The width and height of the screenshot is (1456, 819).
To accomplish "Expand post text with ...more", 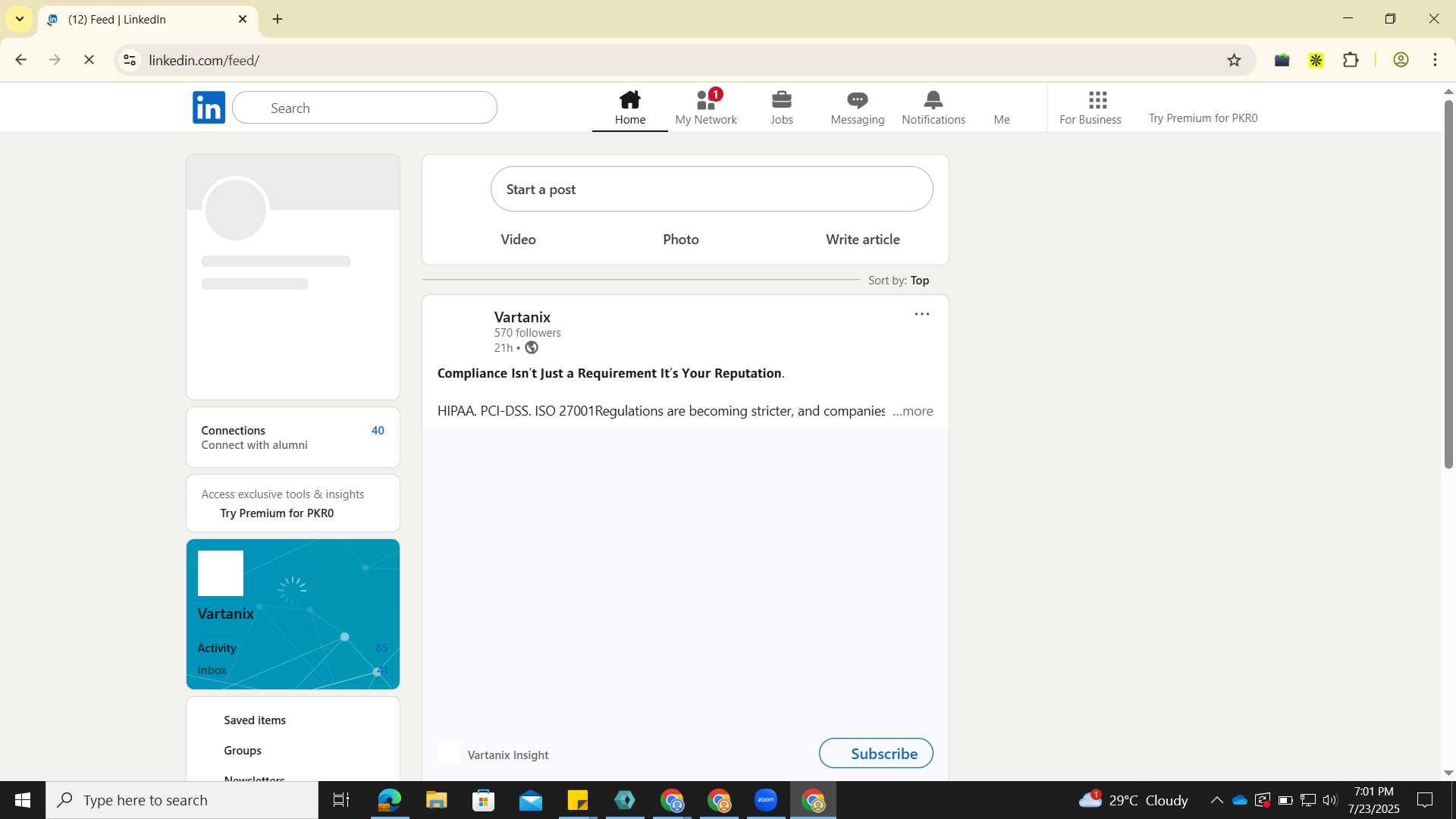I will point(912,411).
